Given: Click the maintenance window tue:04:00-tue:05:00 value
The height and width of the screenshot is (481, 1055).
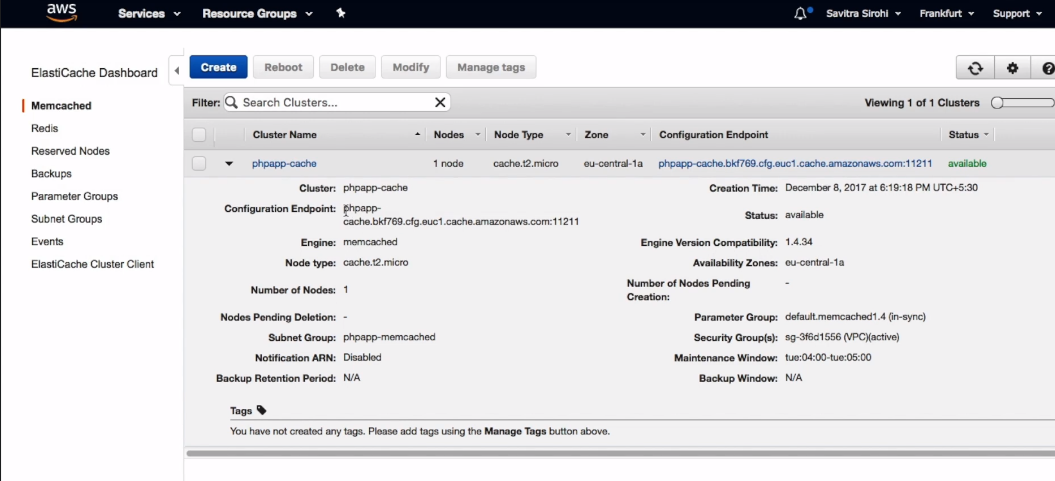Looking at the screenshot, I should click(828, 358).
